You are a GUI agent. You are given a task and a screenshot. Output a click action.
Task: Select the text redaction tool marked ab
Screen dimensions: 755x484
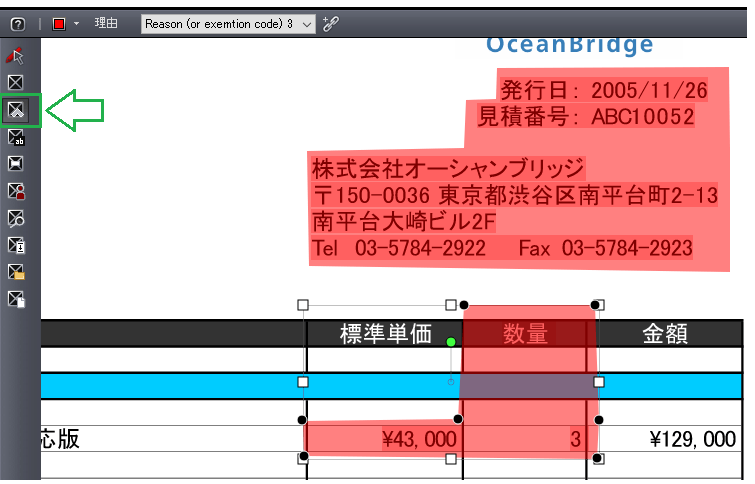coord(16,137)
